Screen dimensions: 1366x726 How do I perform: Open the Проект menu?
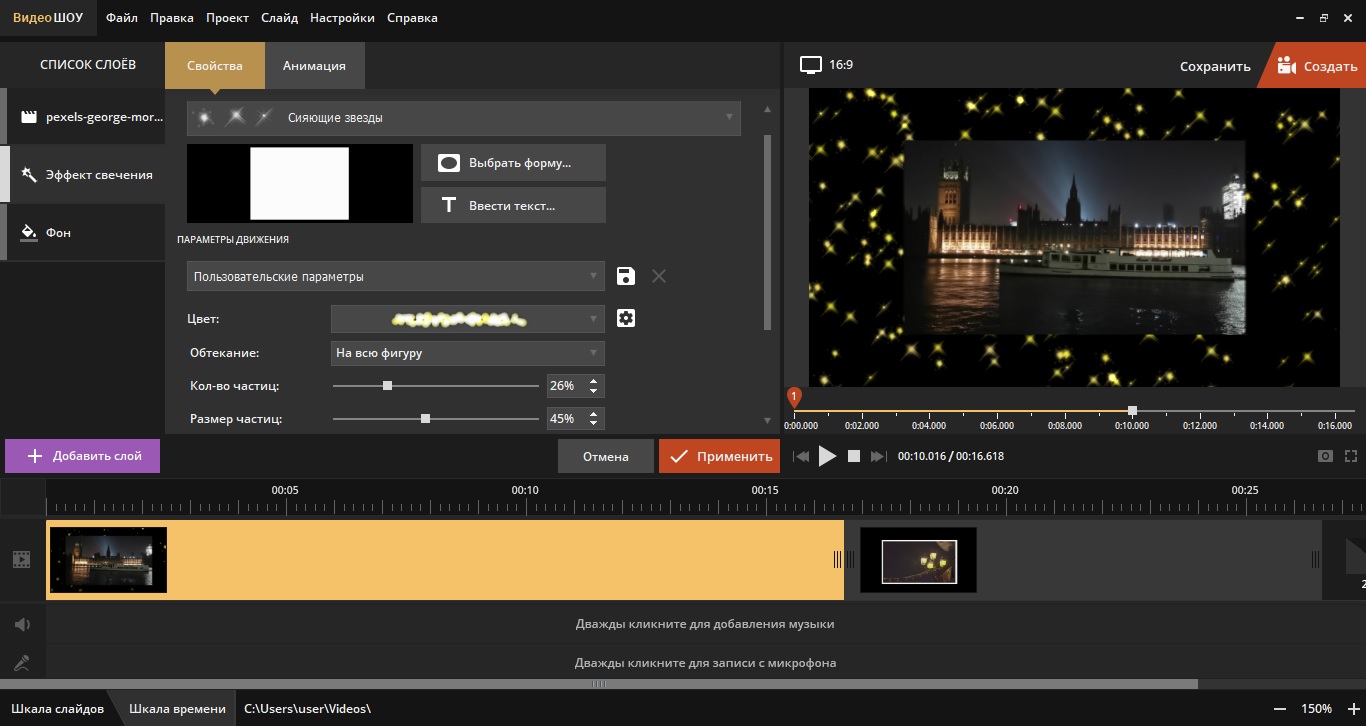click(228, 18)
